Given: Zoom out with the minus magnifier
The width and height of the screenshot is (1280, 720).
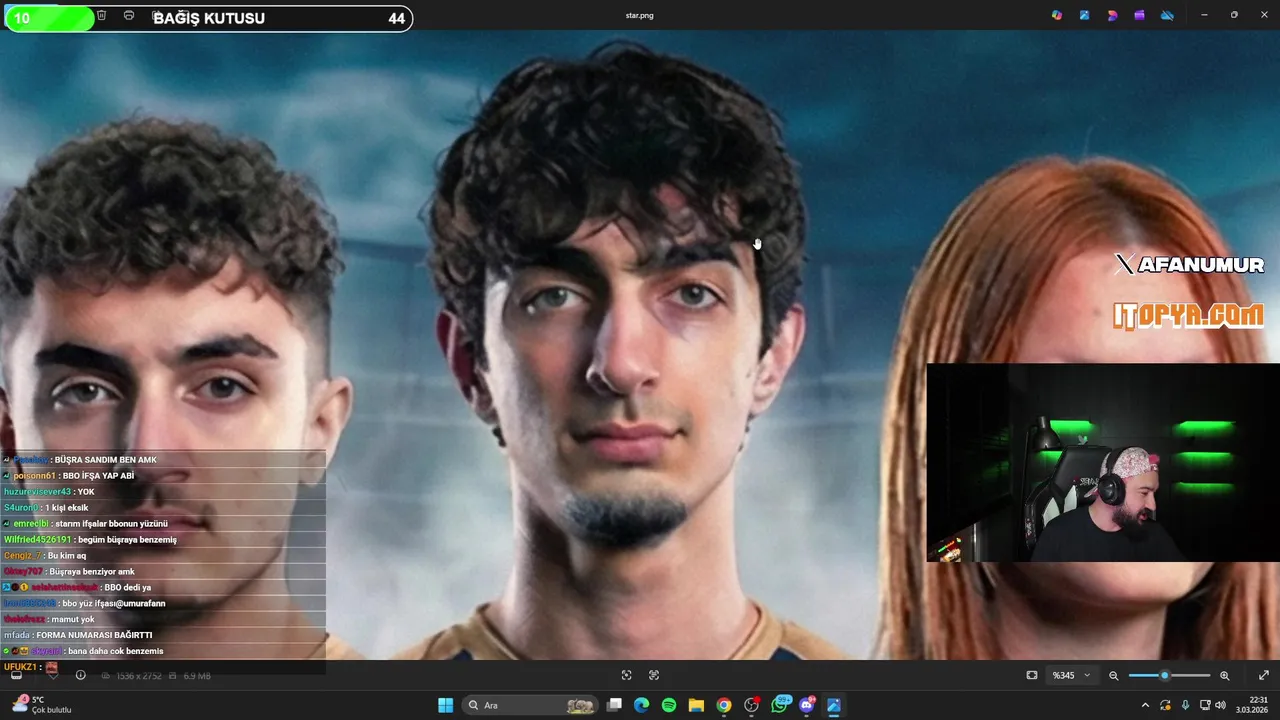Looking at the screenshot, I should [1114, 675].
